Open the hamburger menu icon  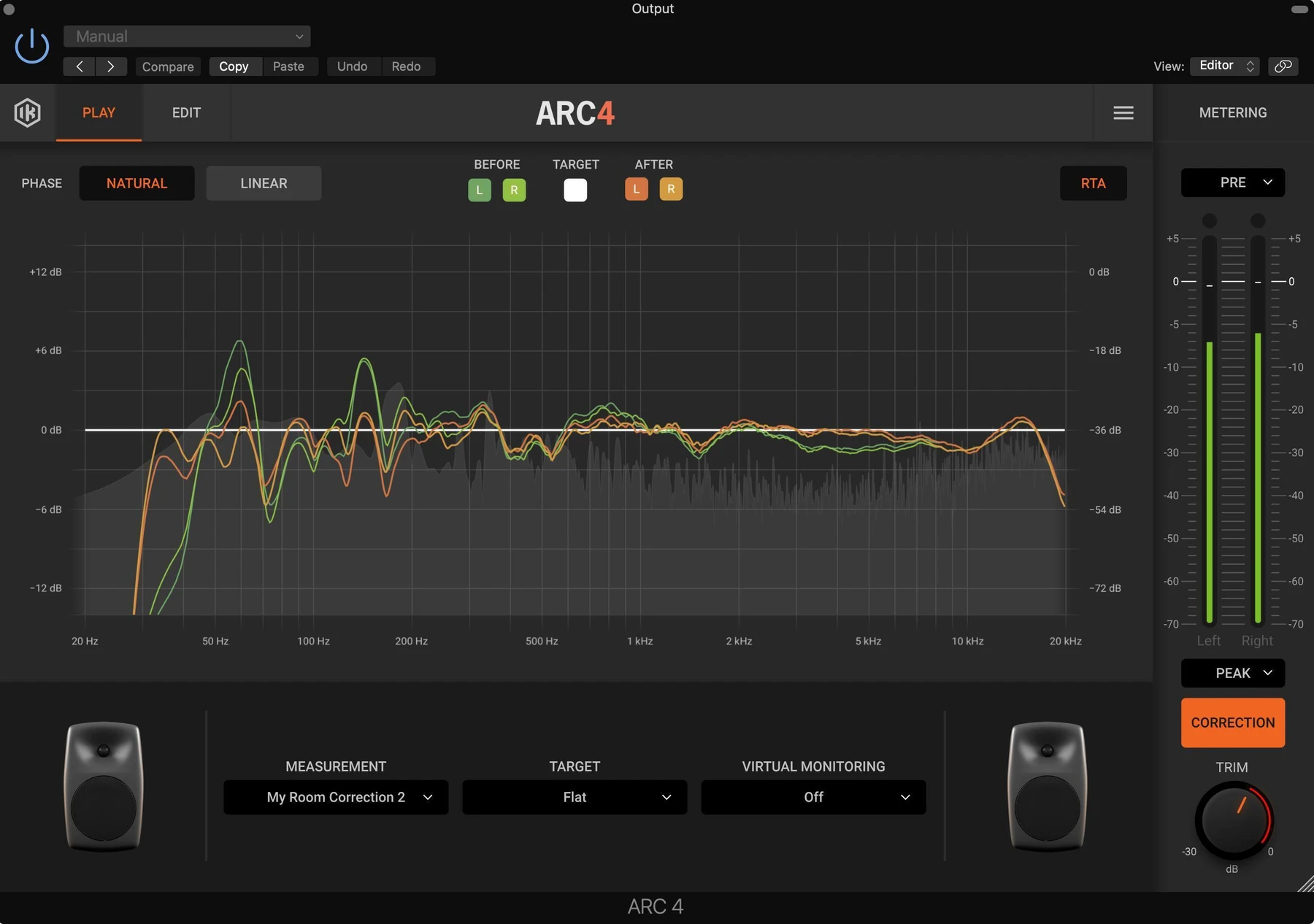coord(1123,112)
